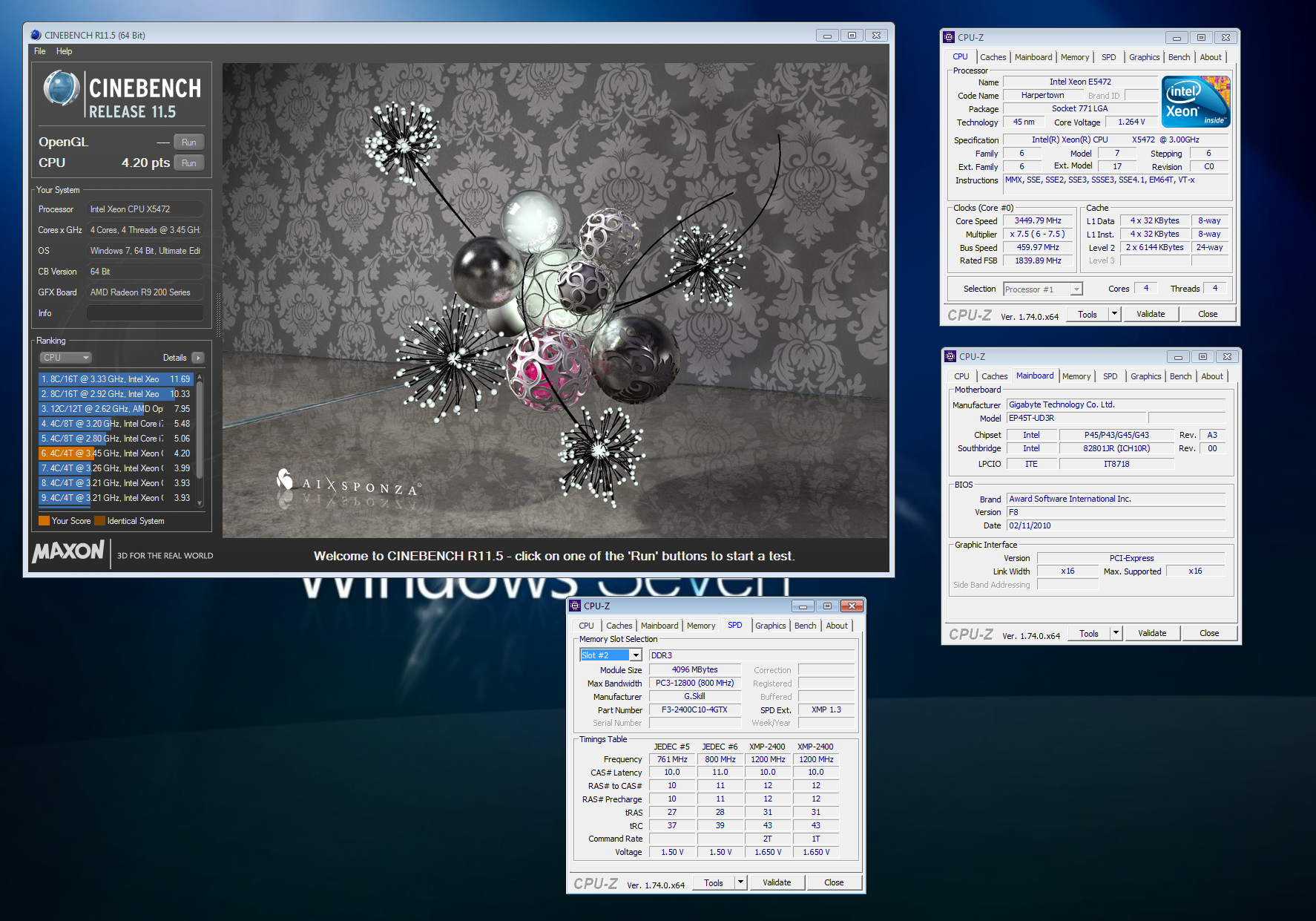Minimize the Cinebench window
Screen dimensions: 1316x921
click(827, 35)
